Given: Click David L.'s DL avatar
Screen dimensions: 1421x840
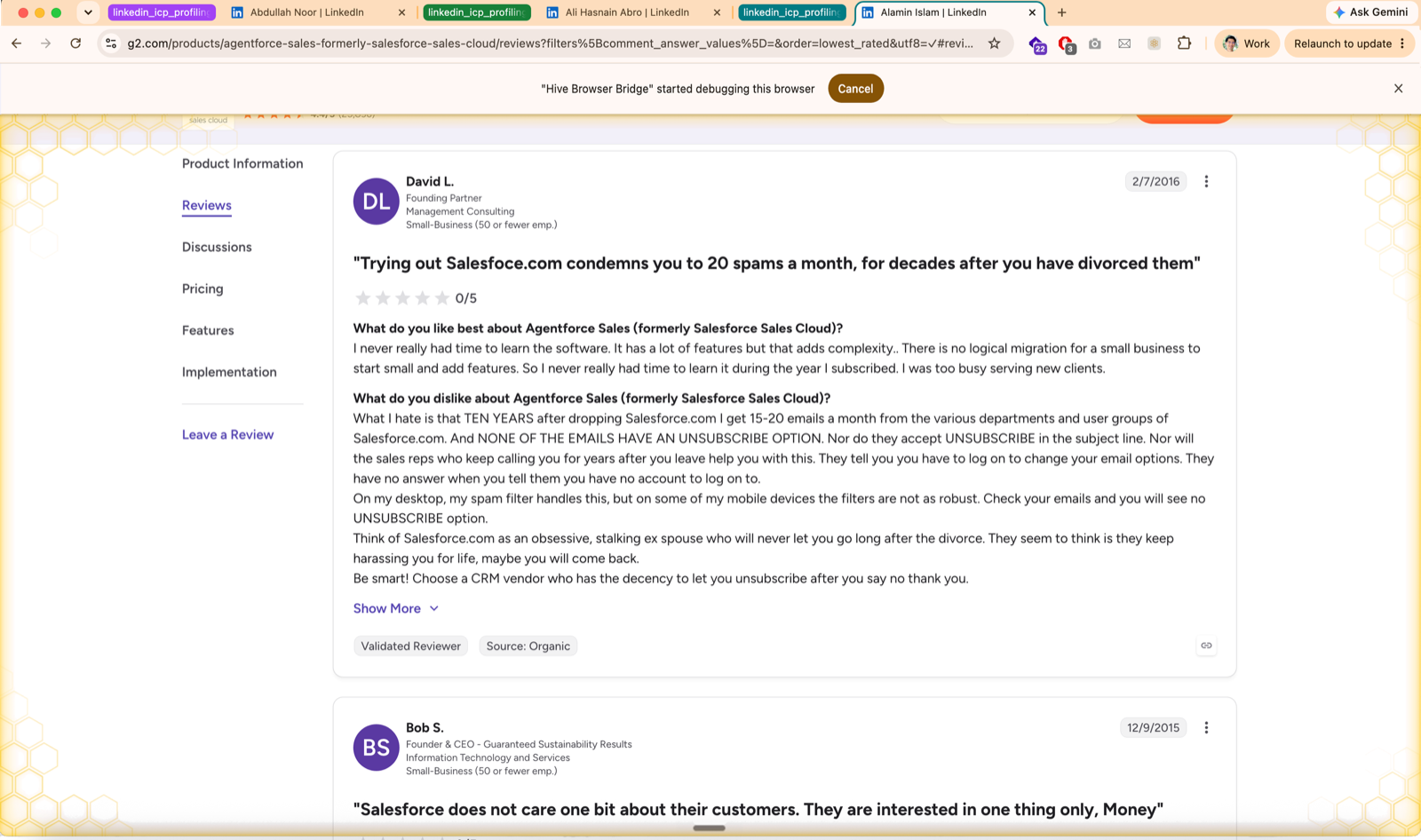Looking at the screenshot, I should pos(377,202).
